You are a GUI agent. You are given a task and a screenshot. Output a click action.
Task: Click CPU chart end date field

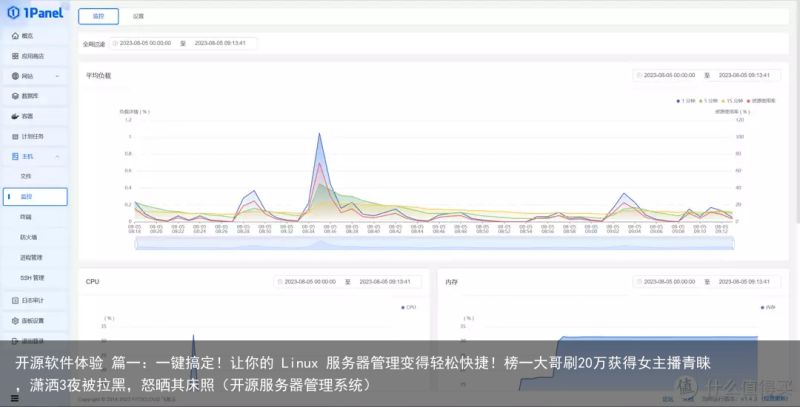pos(385,282)
